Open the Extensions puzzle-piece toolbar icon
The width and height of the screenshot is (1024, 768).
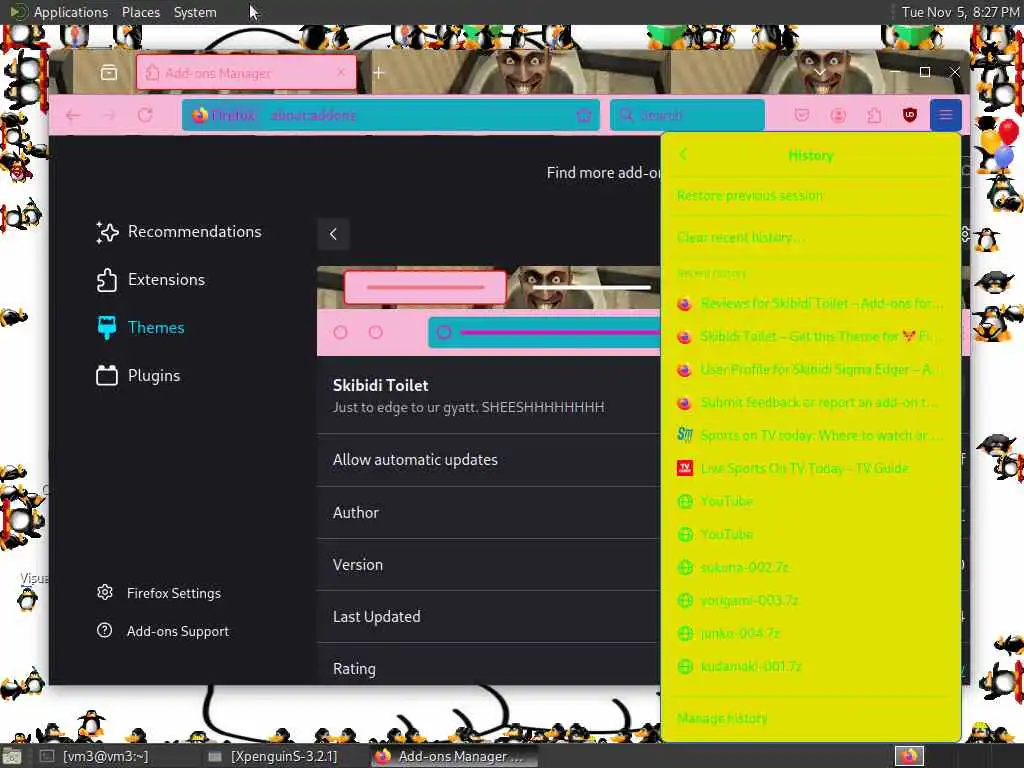(x=874, y=116)
